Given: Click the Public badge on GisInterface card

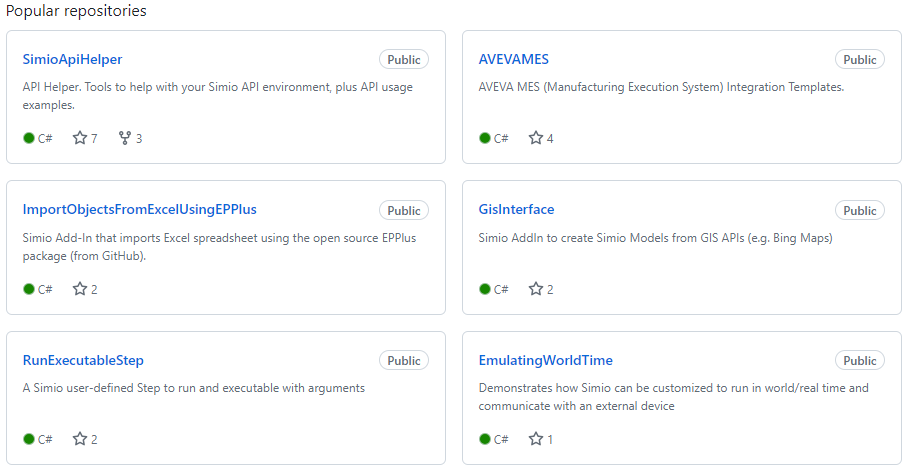Looking at the screenshot, I should click(860, 210).
